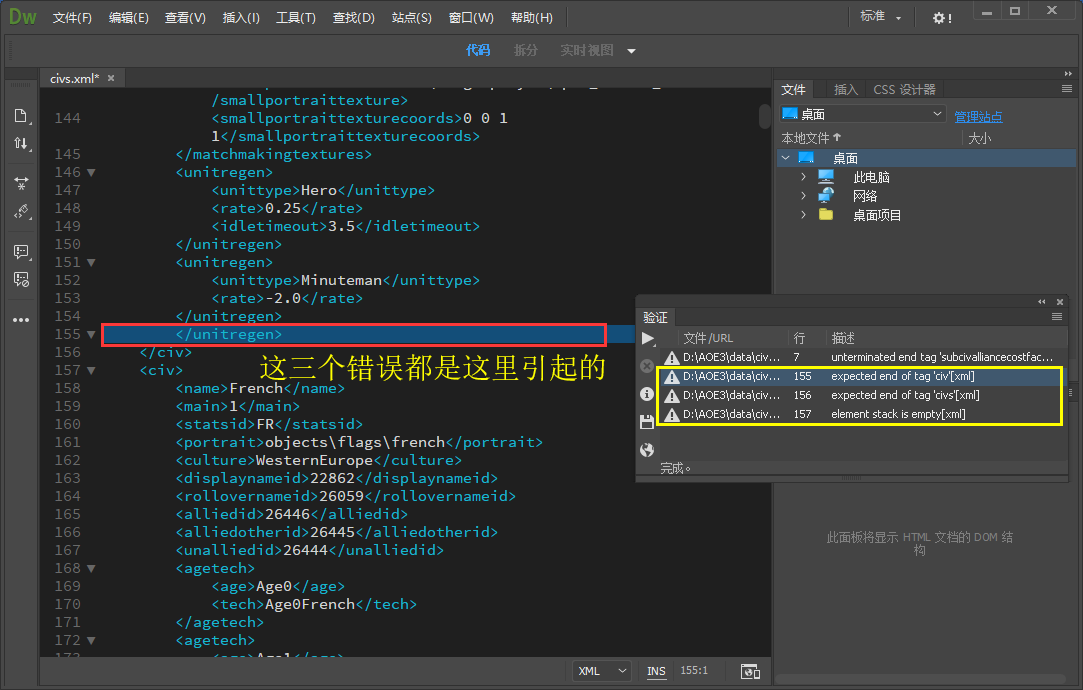Open the File Management up-down arrows icon
Screen dimensions: 1083x690
tap(20, 144)
